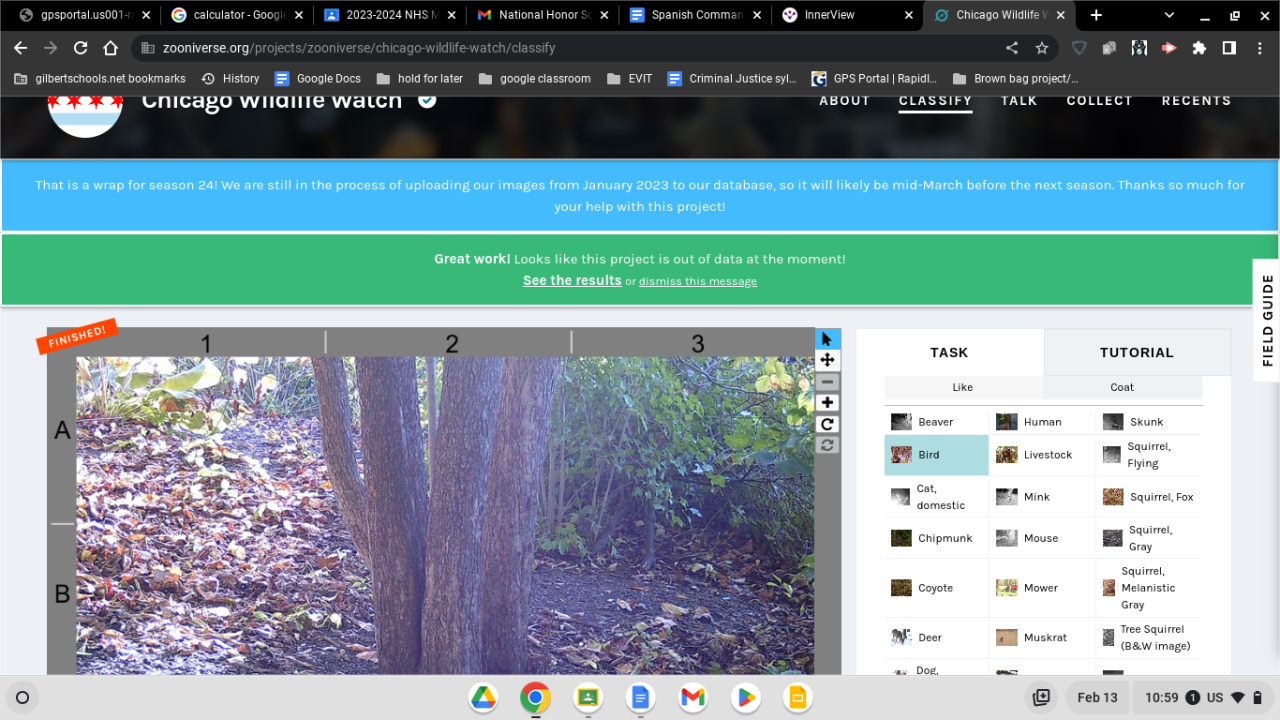Switch to the calculator Google tab

click(x=235, y=15)
